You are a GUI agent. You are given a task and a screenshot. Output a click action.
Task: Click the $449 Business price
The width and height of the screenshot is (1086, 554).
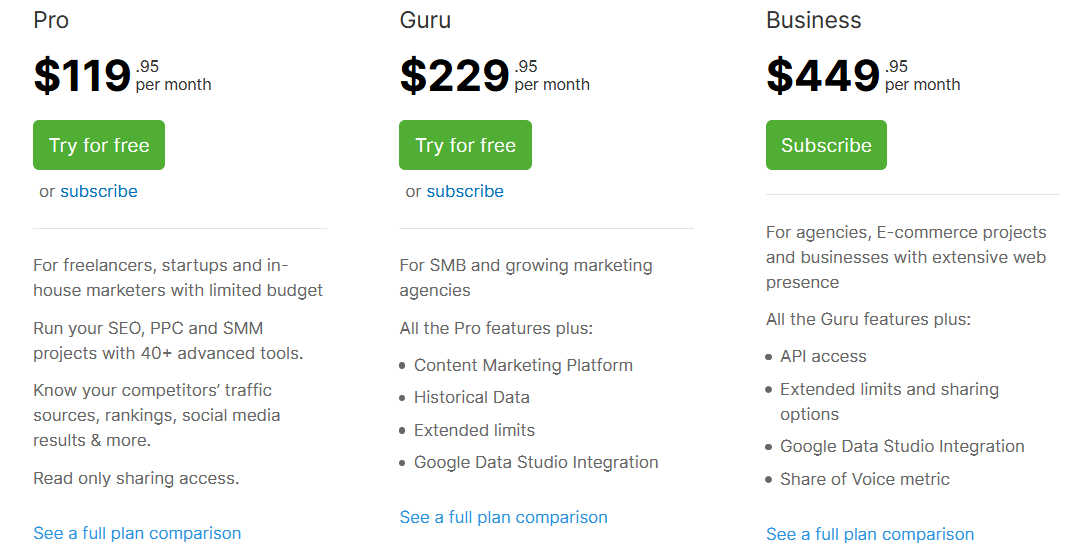pos(823,76)
